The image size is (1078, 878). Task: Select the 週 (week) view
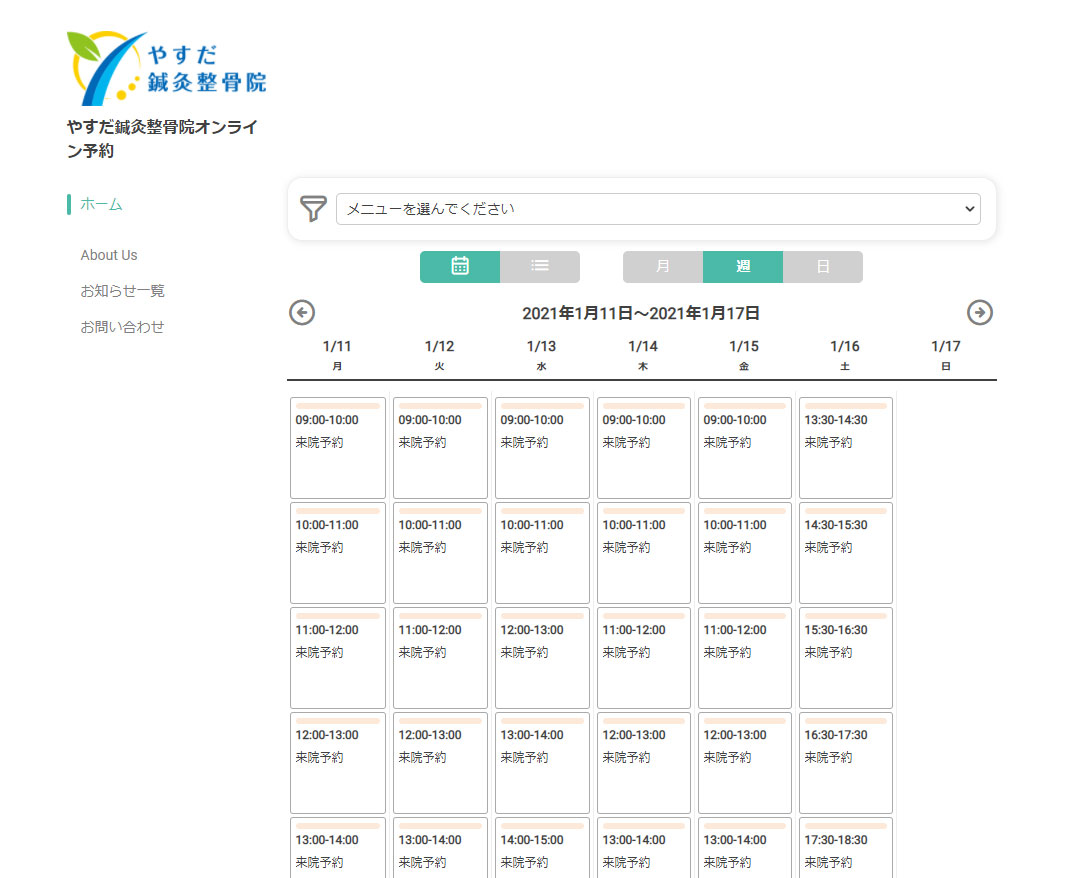(743, 267)
